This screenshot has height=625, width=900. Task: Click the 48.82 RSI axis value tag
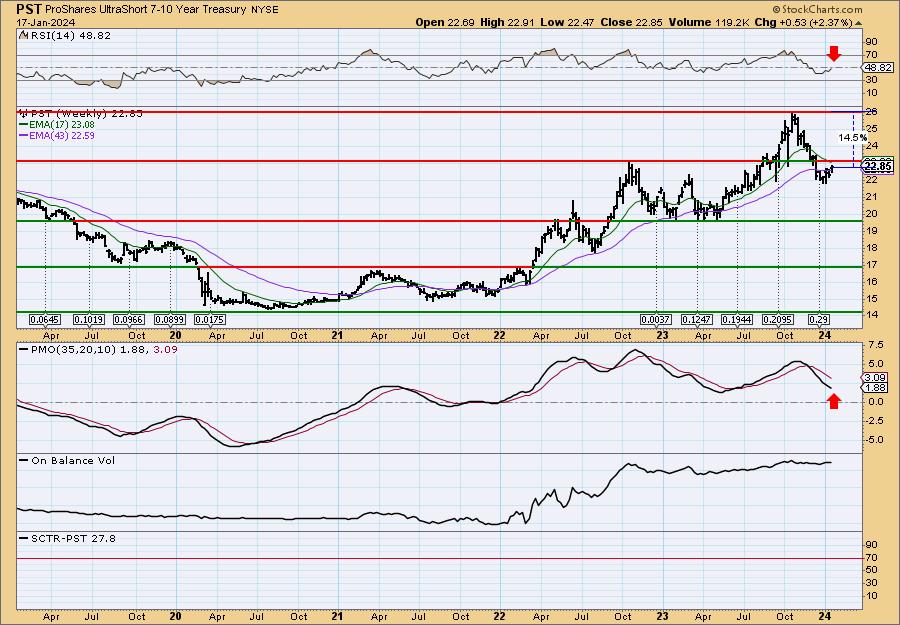876,68
